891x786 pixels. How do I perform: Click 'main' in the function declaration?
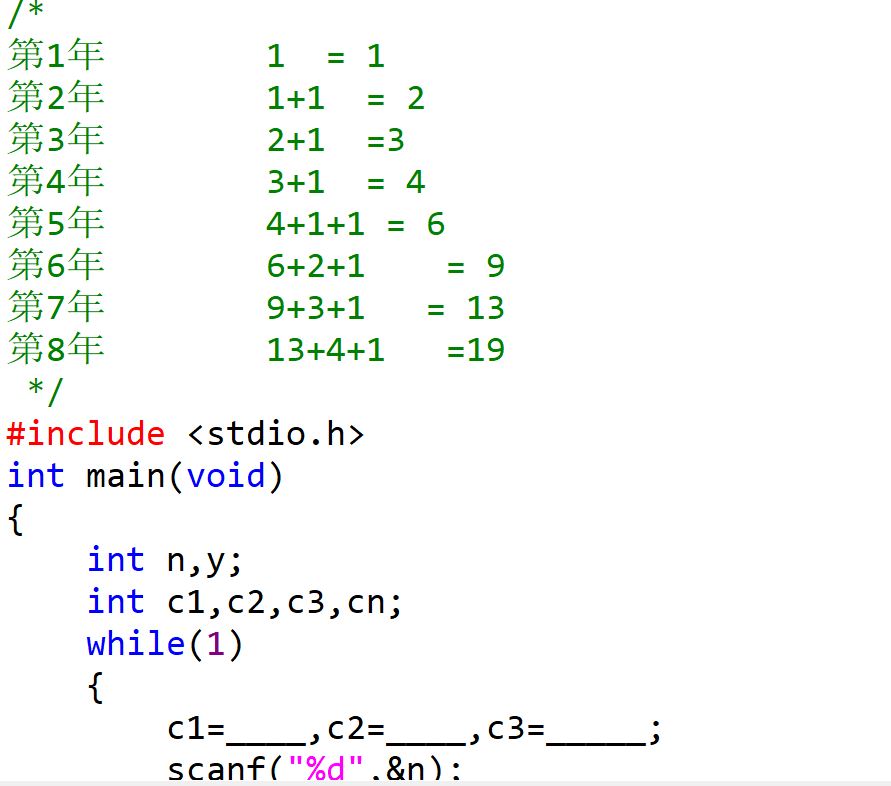pos(126,476)
